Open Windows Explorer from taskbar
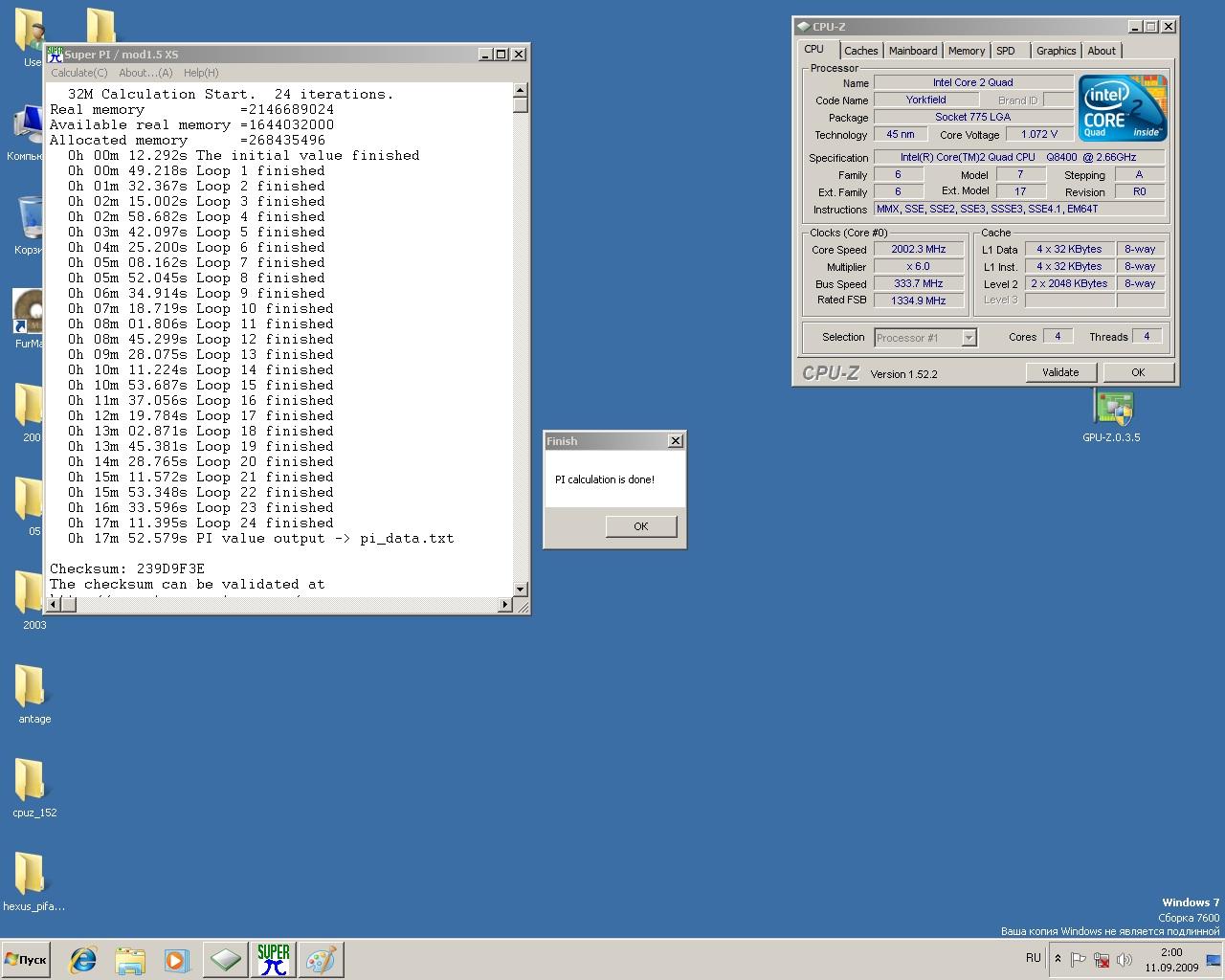 (x=130, y=960)
